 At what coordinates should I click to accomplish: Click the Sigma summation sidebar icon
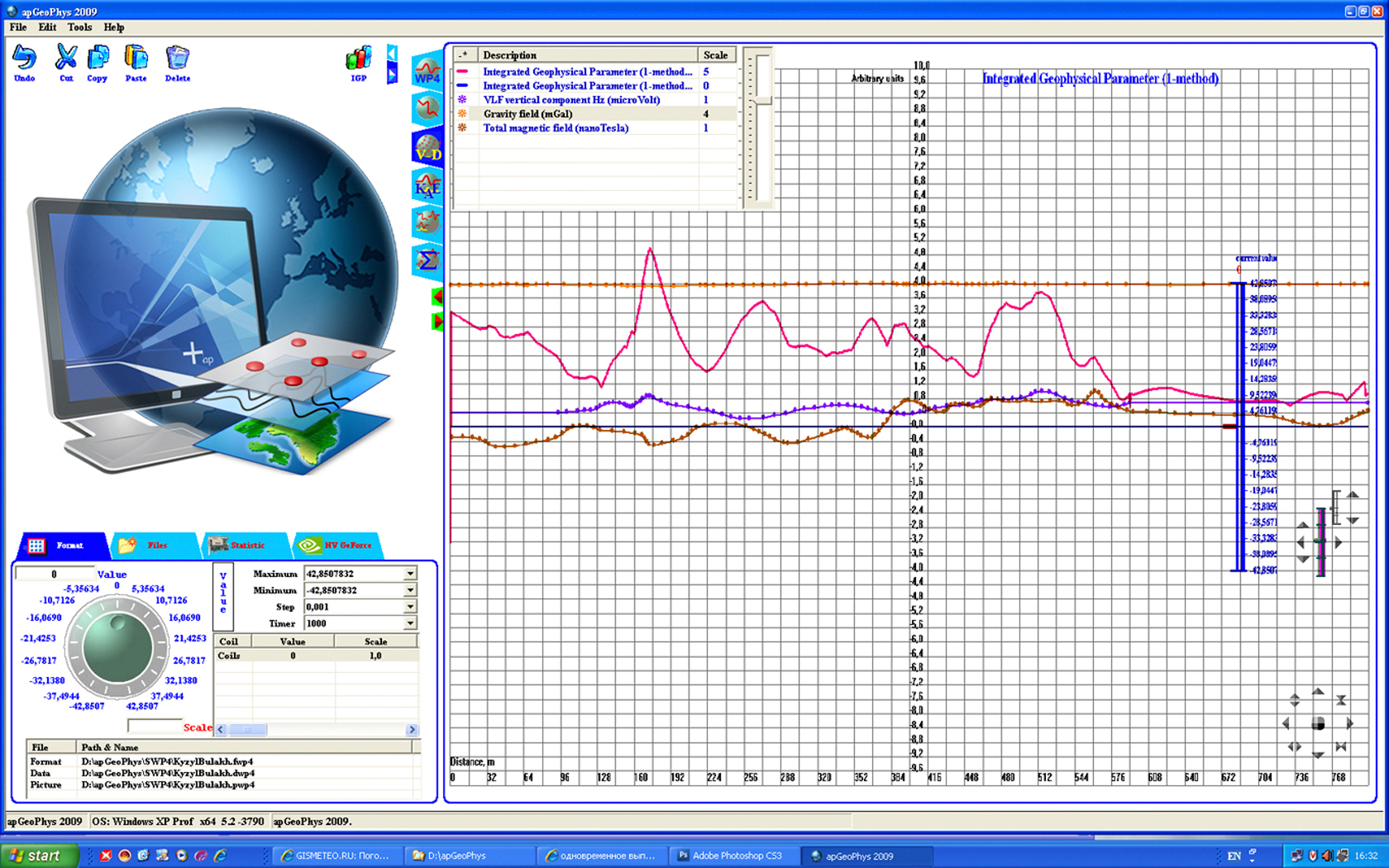click(x=427, y=260)
